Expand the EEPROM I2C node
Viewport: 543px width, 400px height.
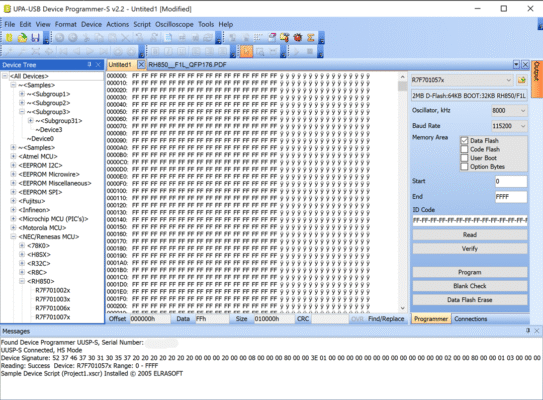pyautogui.click(x=13, y=165)
